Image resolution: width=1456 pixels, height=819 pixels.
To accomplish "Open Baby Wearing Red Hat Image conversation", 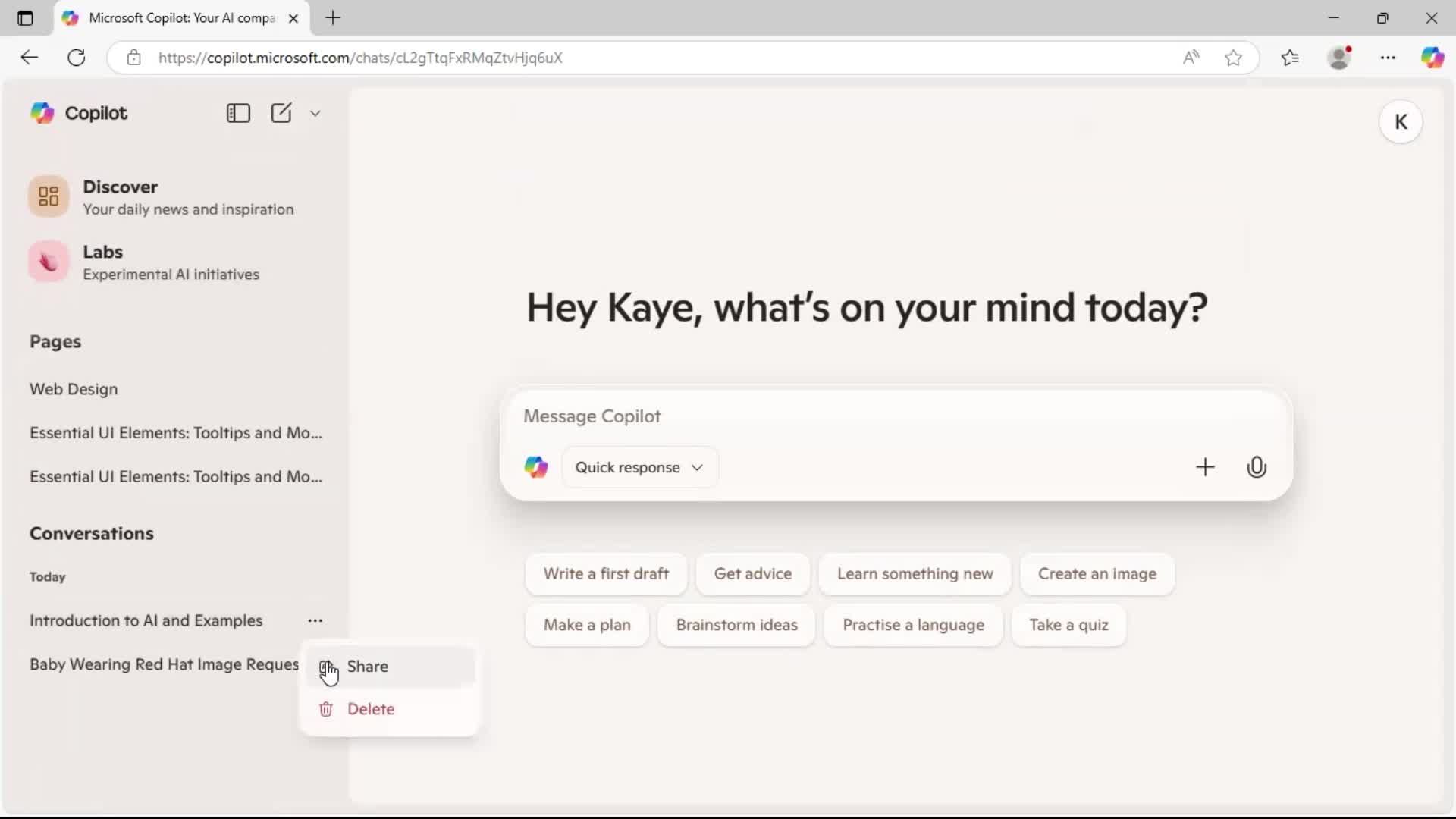I will coord(164,664).
